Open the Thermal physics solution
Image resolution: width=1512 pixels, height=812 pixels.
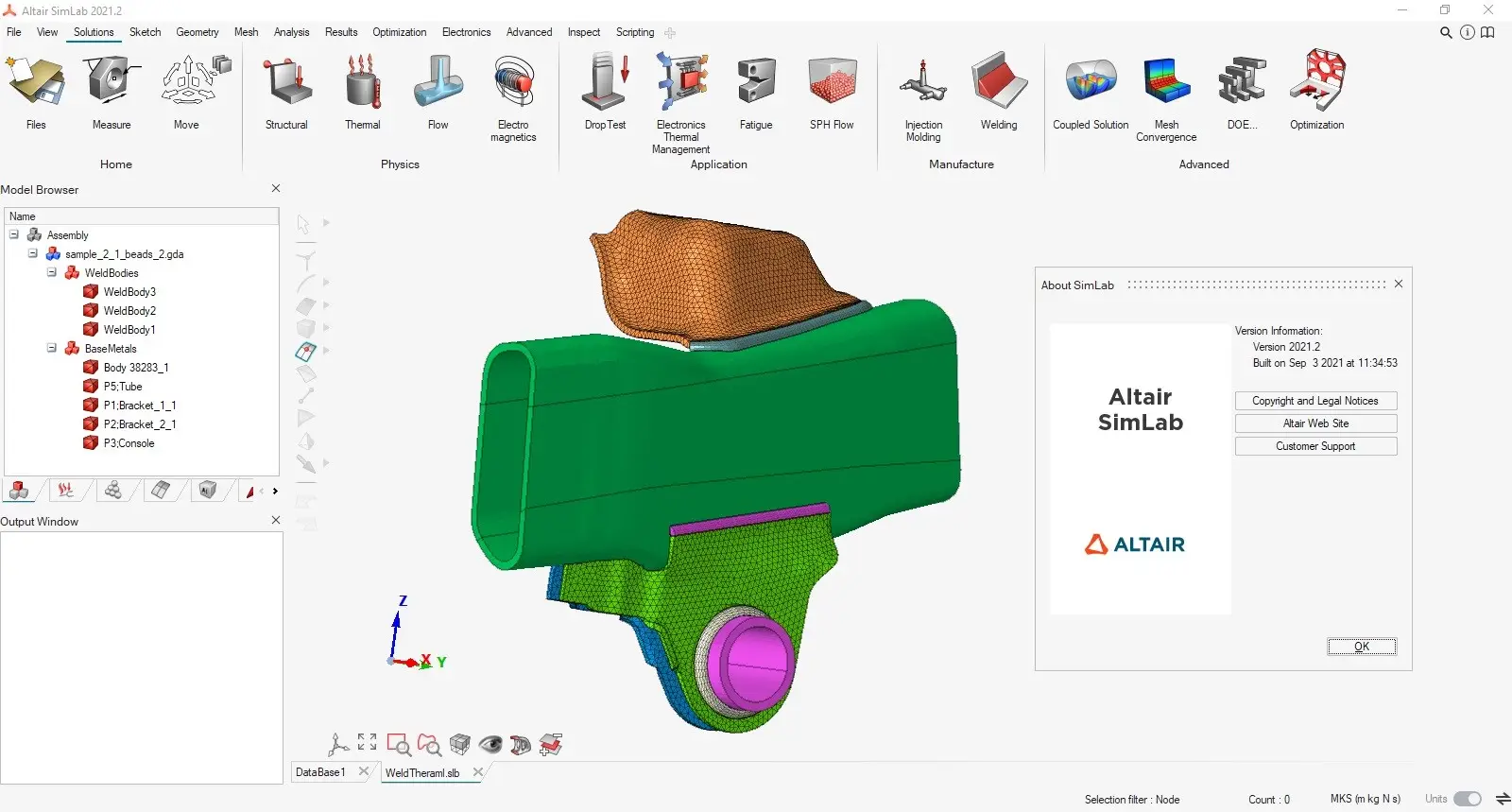coord(362,82)
